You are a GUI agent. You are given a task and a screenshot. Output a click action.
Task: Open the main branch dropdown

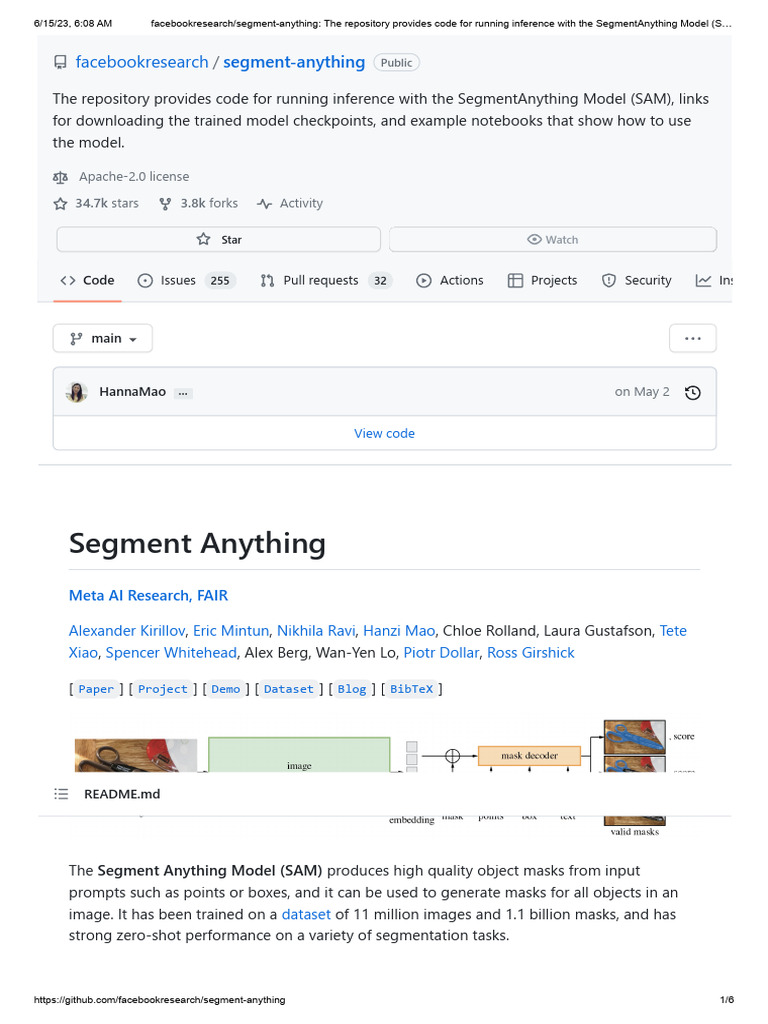pyautogui.click(x=103, y=339)
